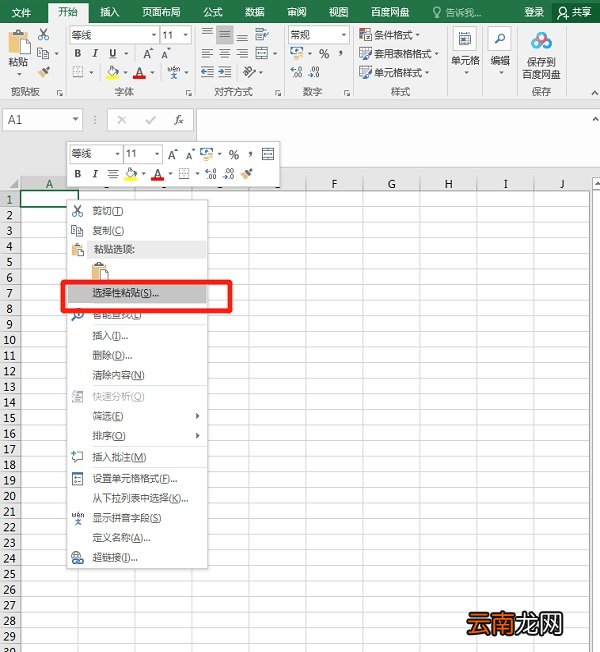
Task: Toggle middle vertical align in ribbon
Action: tap(225, 35)
